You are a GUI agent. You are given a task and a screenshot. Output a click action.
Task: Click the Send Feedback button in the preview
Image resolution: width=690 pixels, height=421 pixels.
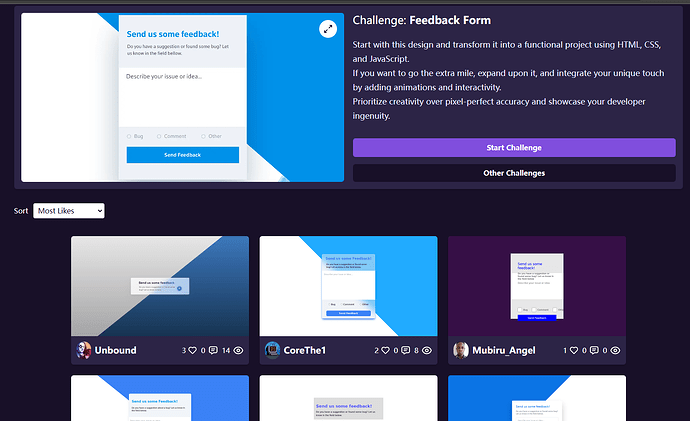183,155
